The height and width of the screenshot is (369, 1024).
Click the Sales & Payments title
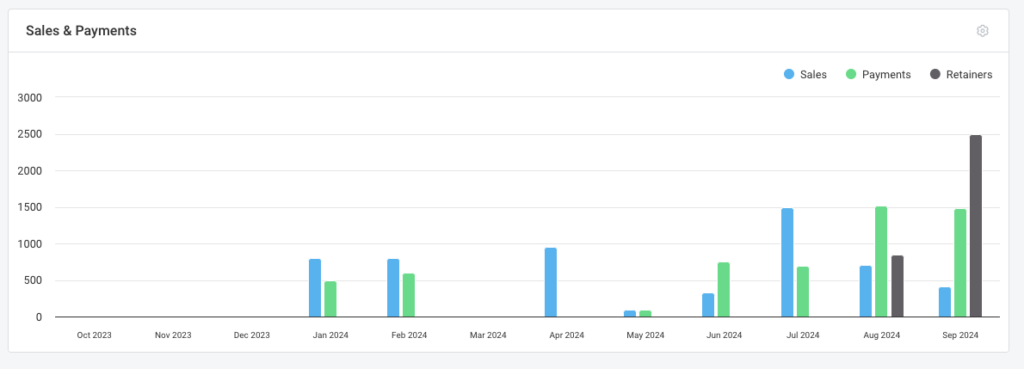click(x=81, y=31)
